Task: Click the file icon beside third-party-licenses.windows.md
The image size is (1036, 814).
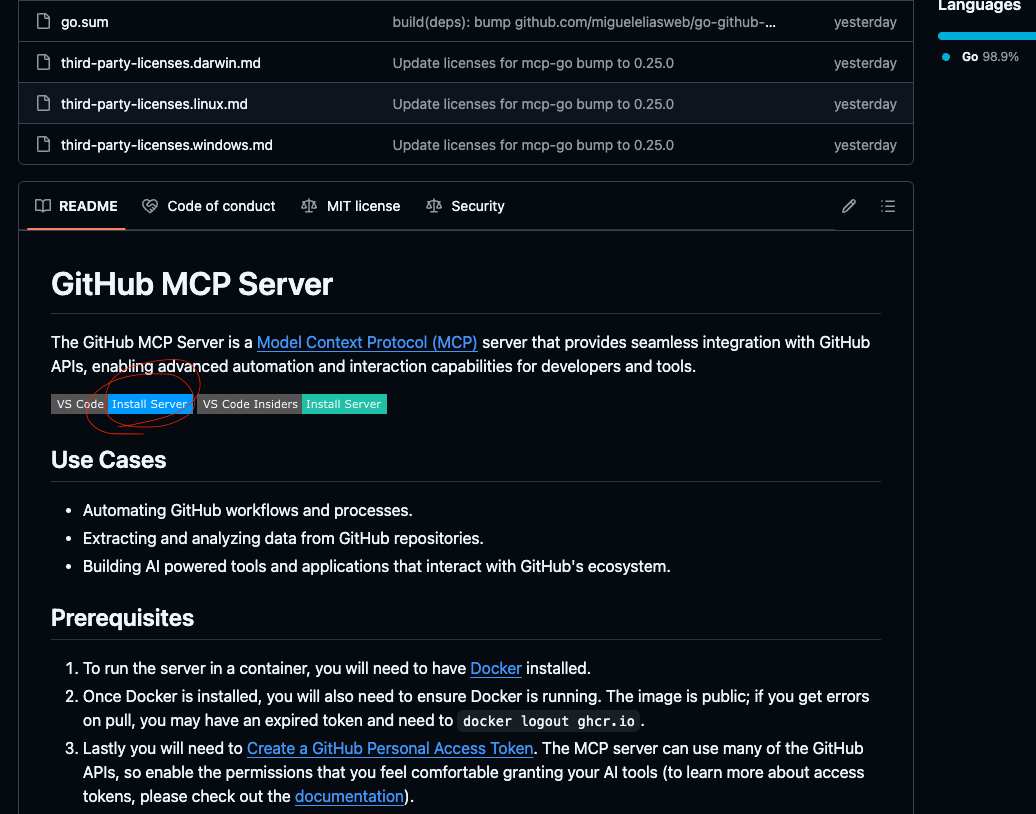Action: (x=44, y=145)
